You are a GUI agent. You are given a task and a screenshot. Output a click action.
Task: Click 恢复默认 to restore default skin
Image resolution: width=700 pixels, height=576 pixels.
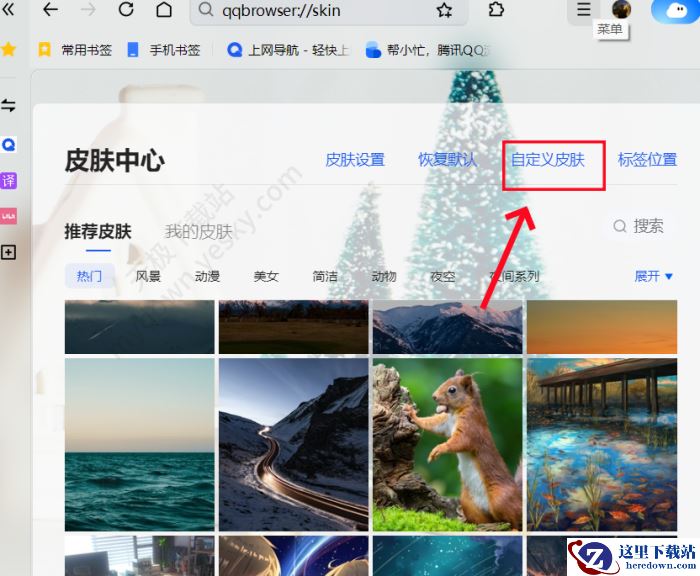447,160
